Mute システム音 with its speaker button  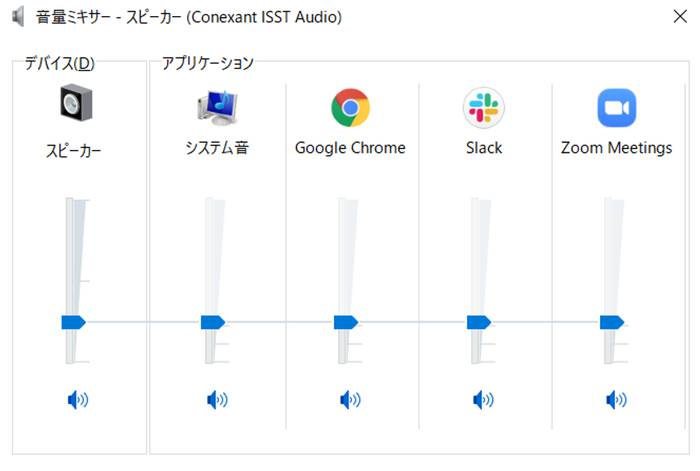tap(217, 400)
